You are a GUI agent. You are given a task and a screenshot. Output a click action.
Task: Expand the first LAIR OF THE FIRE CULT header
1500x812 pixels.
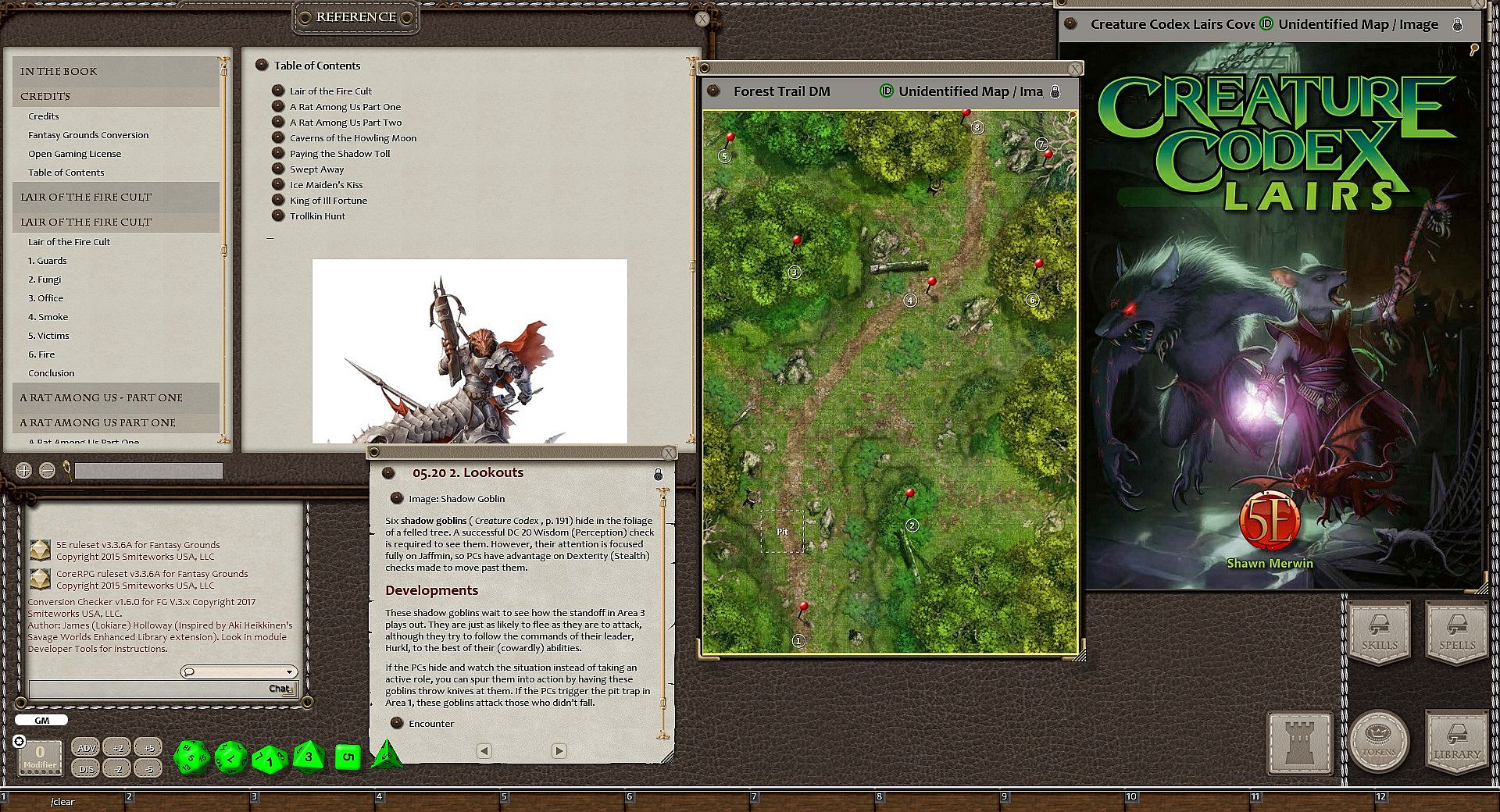[x=116, y=197]
